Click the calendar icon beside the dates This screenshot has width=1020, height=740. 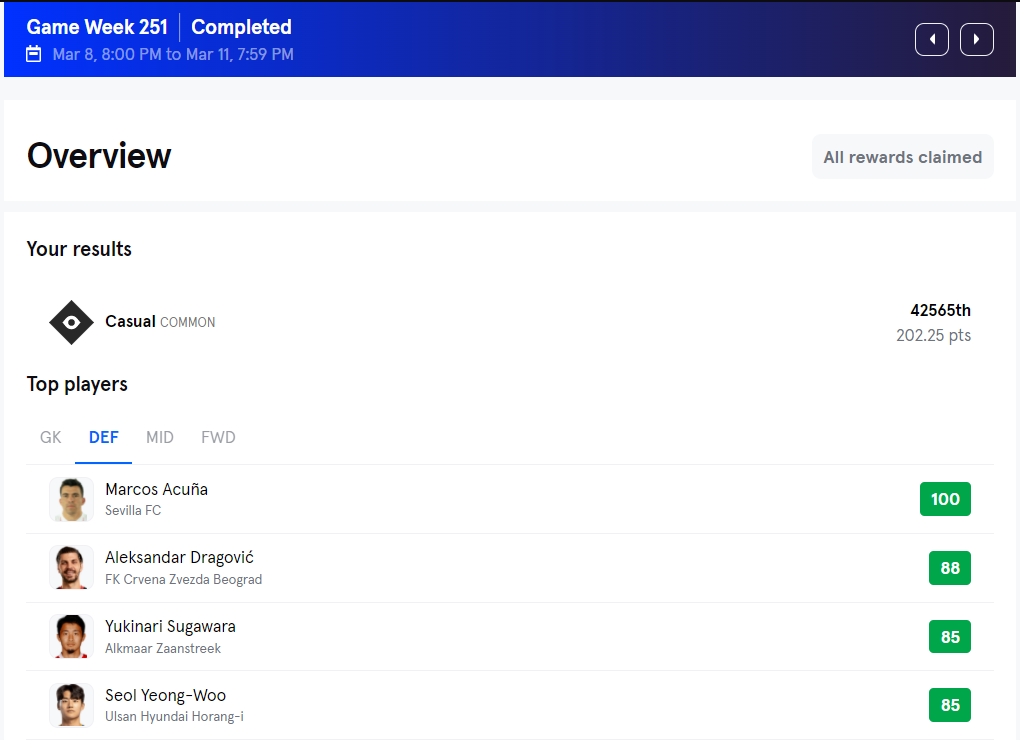tap(34, 54)
